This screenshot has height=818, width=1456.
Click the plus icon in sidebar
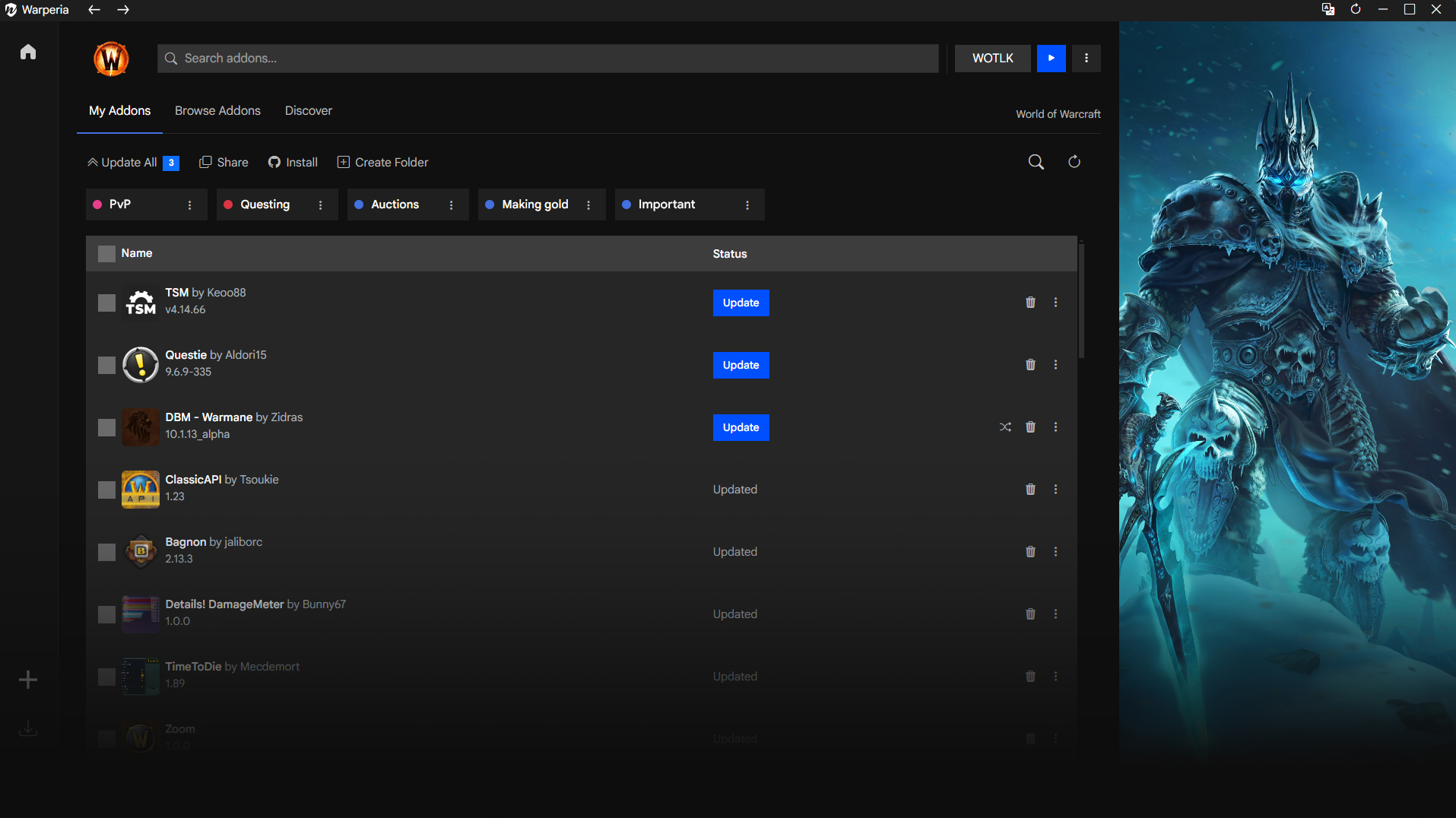(x=28, y=680)
